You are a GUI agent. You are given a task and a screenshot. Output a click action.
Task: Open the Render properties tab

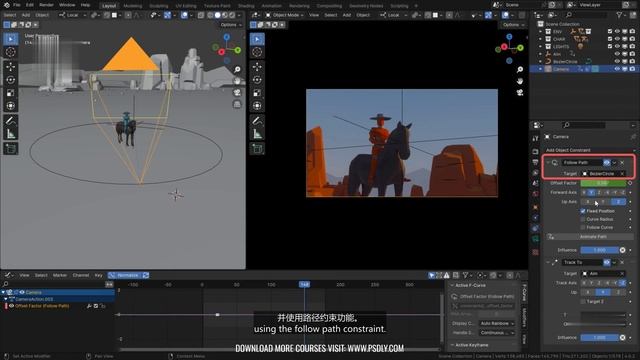[535, 151]
